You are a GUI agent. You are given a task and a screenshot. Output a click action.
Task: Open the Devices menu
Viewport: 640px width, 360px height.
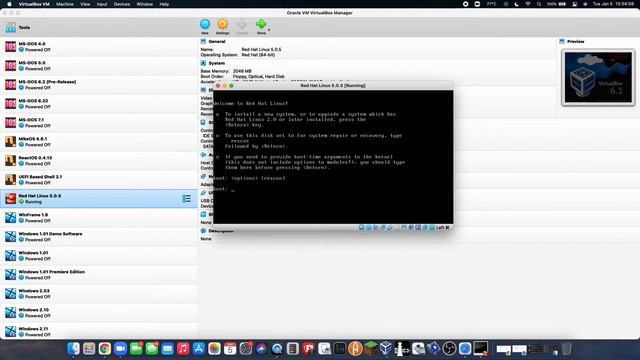click(x=122, y=4)
